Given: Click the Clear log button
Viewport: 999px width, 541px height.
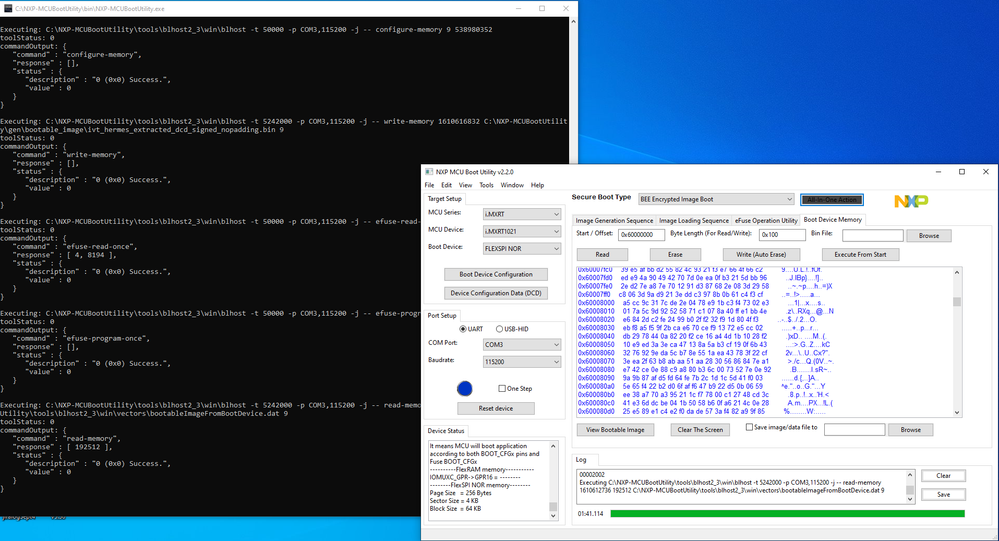Looking at the screenshot, I should (x=944, y=476).
